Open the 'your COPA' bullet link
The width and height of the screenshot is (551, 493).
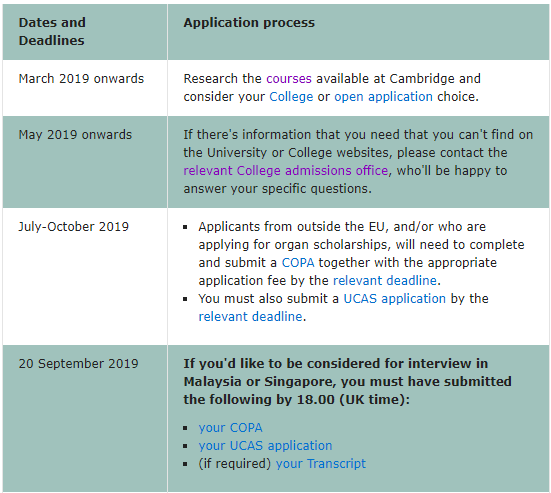tap(231, 428)
